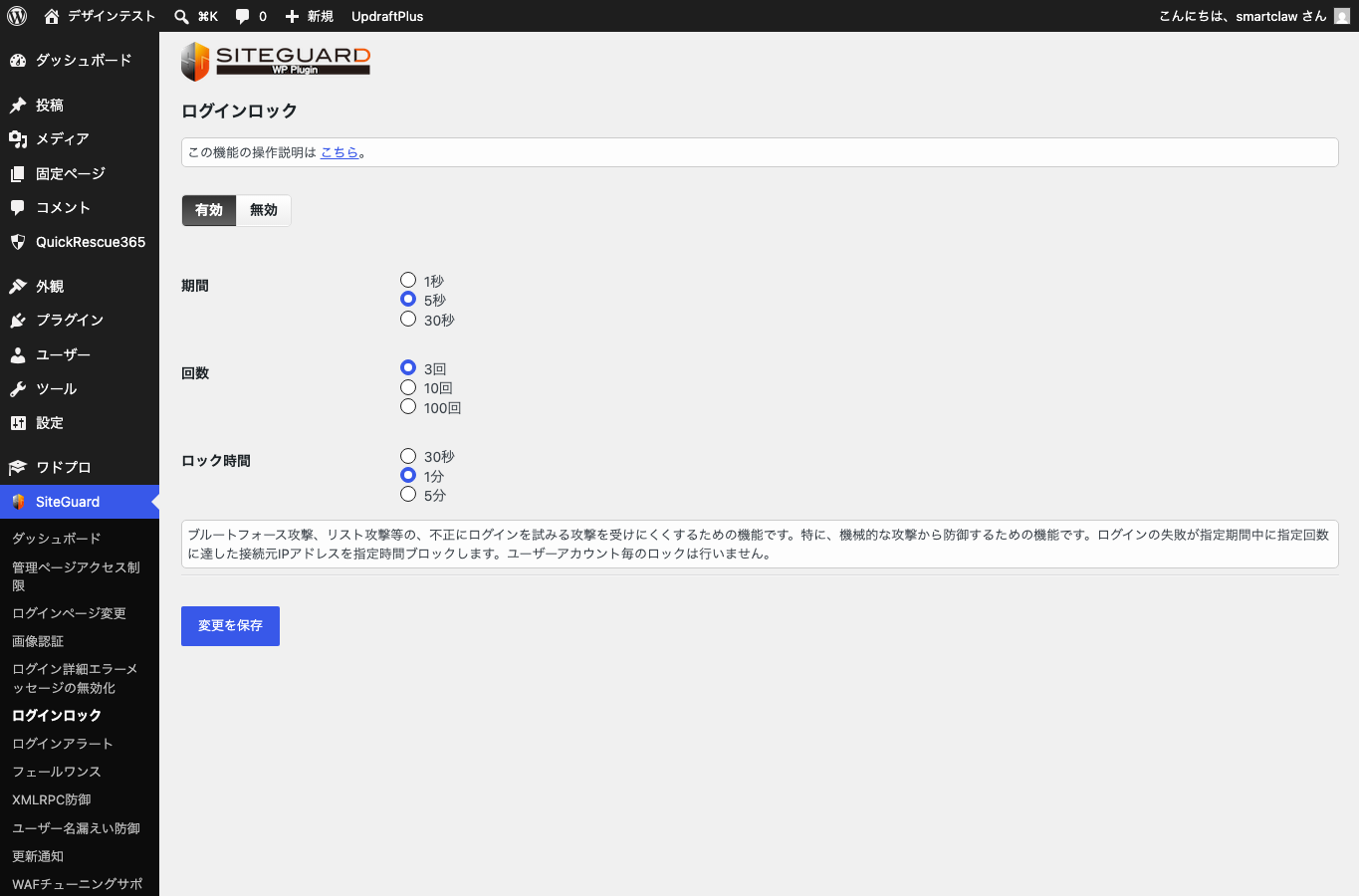Select 3回 for 回数
The height and width of the screenshot is (896, 1359).
coord(408,367)
